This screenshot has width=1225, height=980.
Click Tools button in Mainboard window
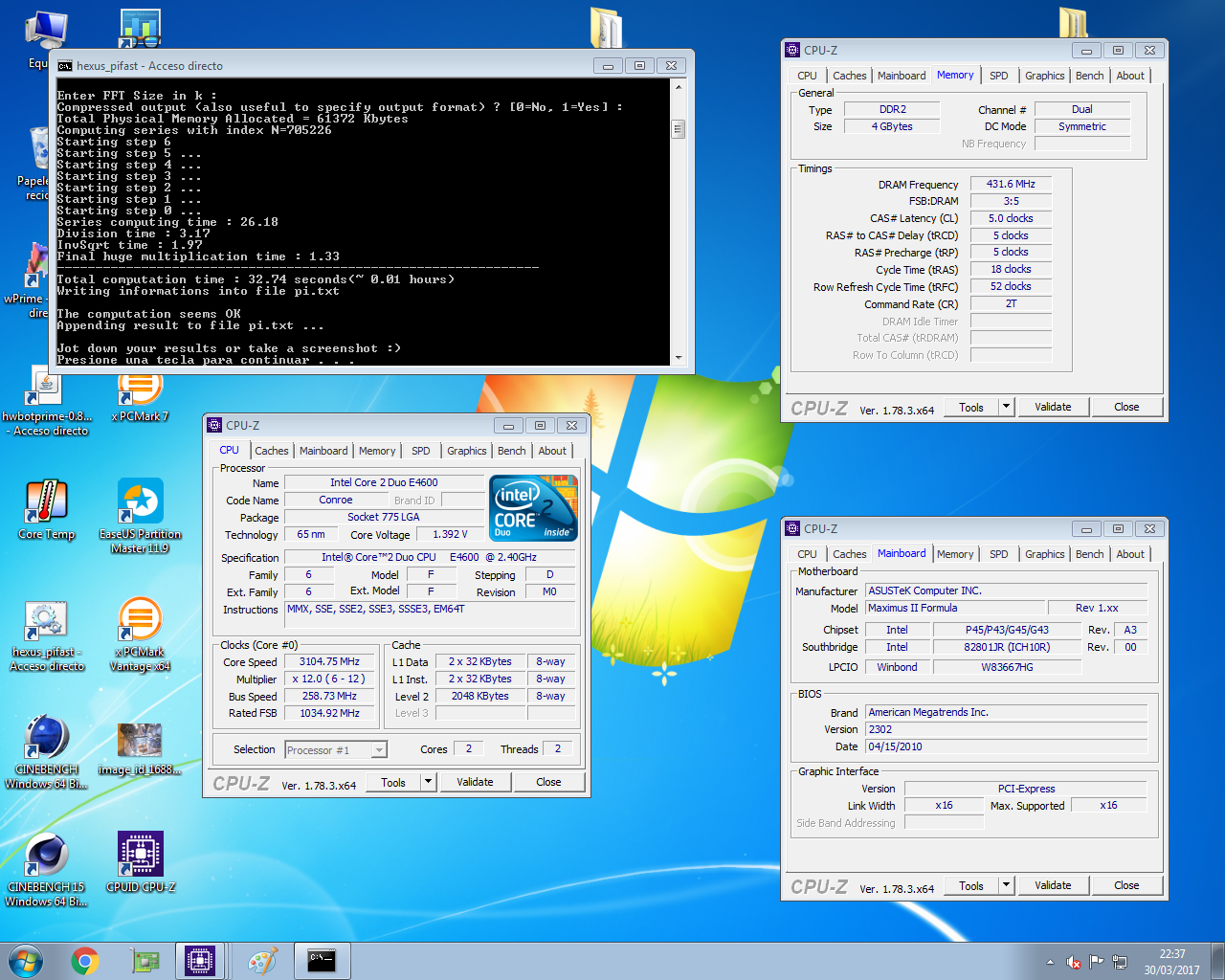tap(971, 885)
